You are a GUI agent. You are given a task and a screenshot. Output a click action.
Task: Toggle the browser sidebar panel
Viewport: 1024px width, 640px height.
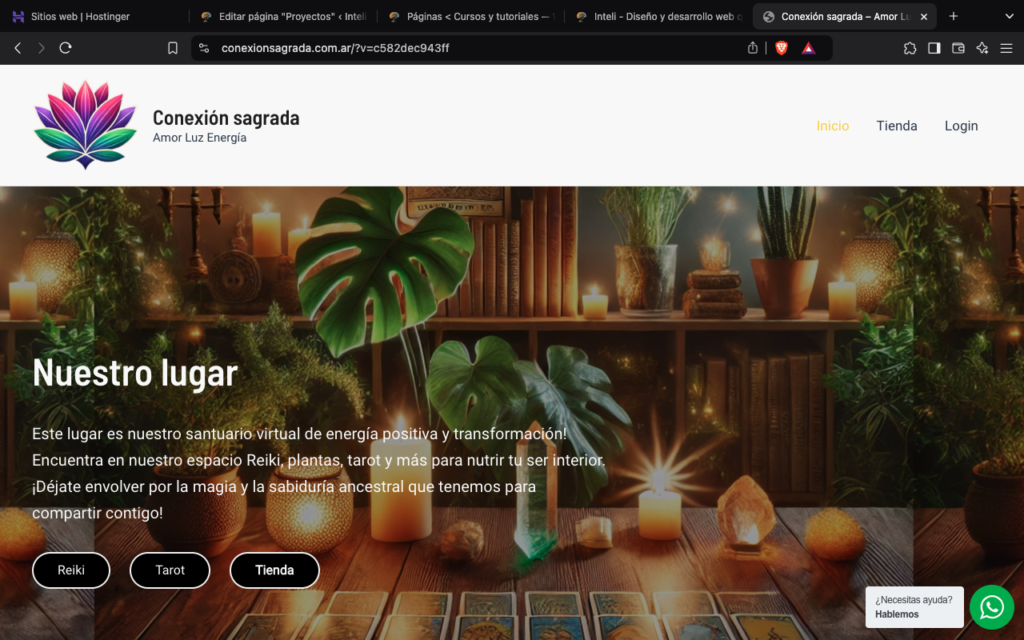pyautogui.click(x=934, y=48)
